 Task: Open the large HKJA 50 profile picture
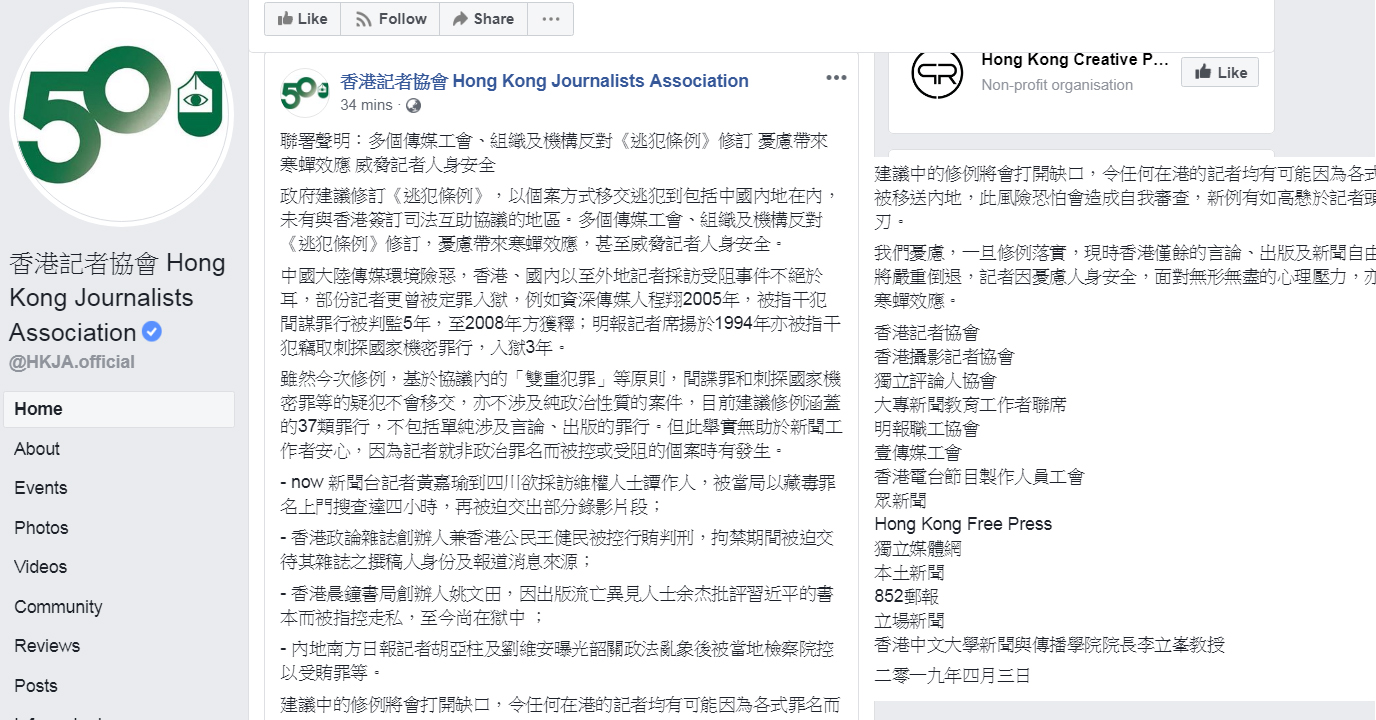[121, 114]
